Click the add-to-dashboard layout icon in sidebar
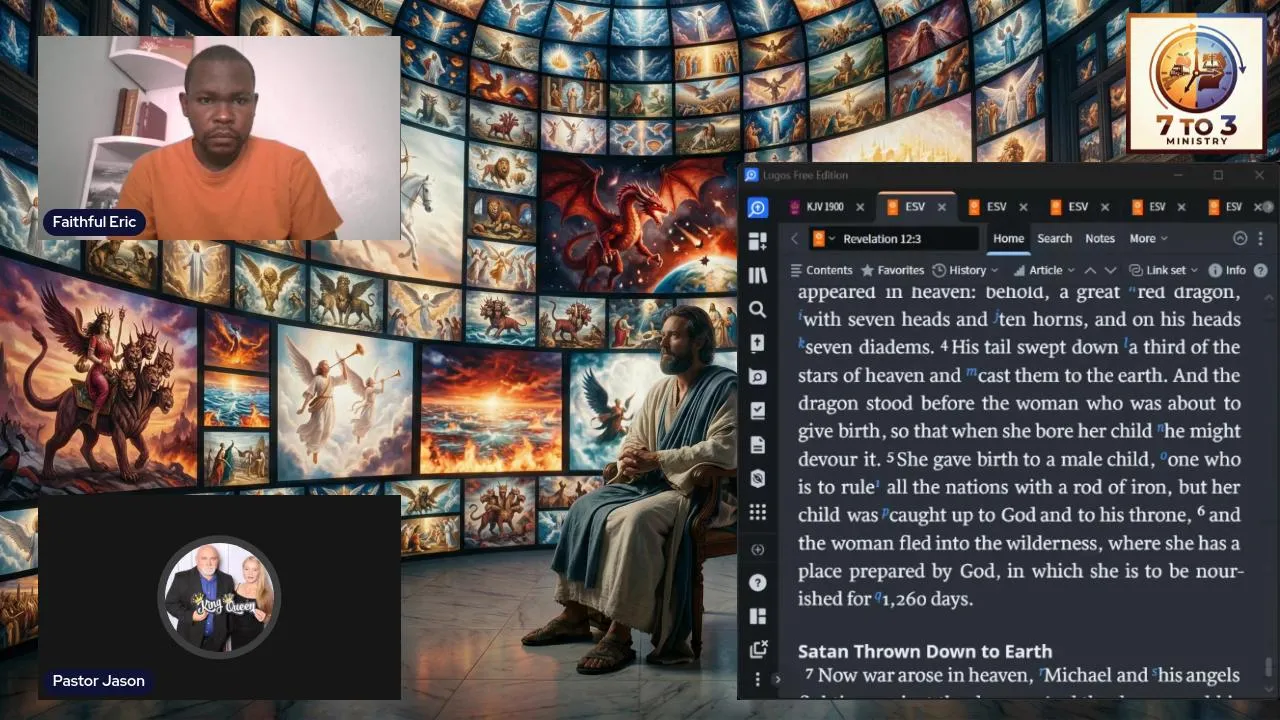This screenshot has height=720, width=1280. pos(757,241)
